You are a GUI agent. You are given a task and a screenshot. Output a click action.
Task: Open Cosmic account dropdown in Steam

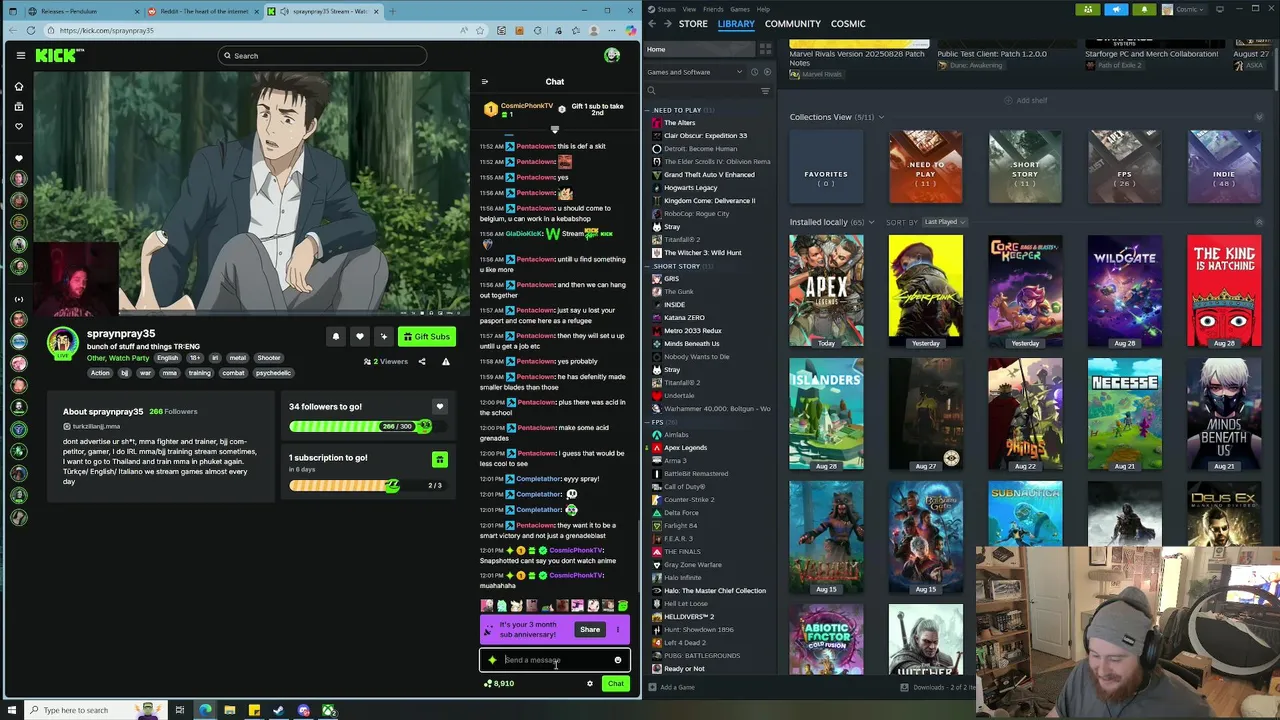(x=1184, y=9)
